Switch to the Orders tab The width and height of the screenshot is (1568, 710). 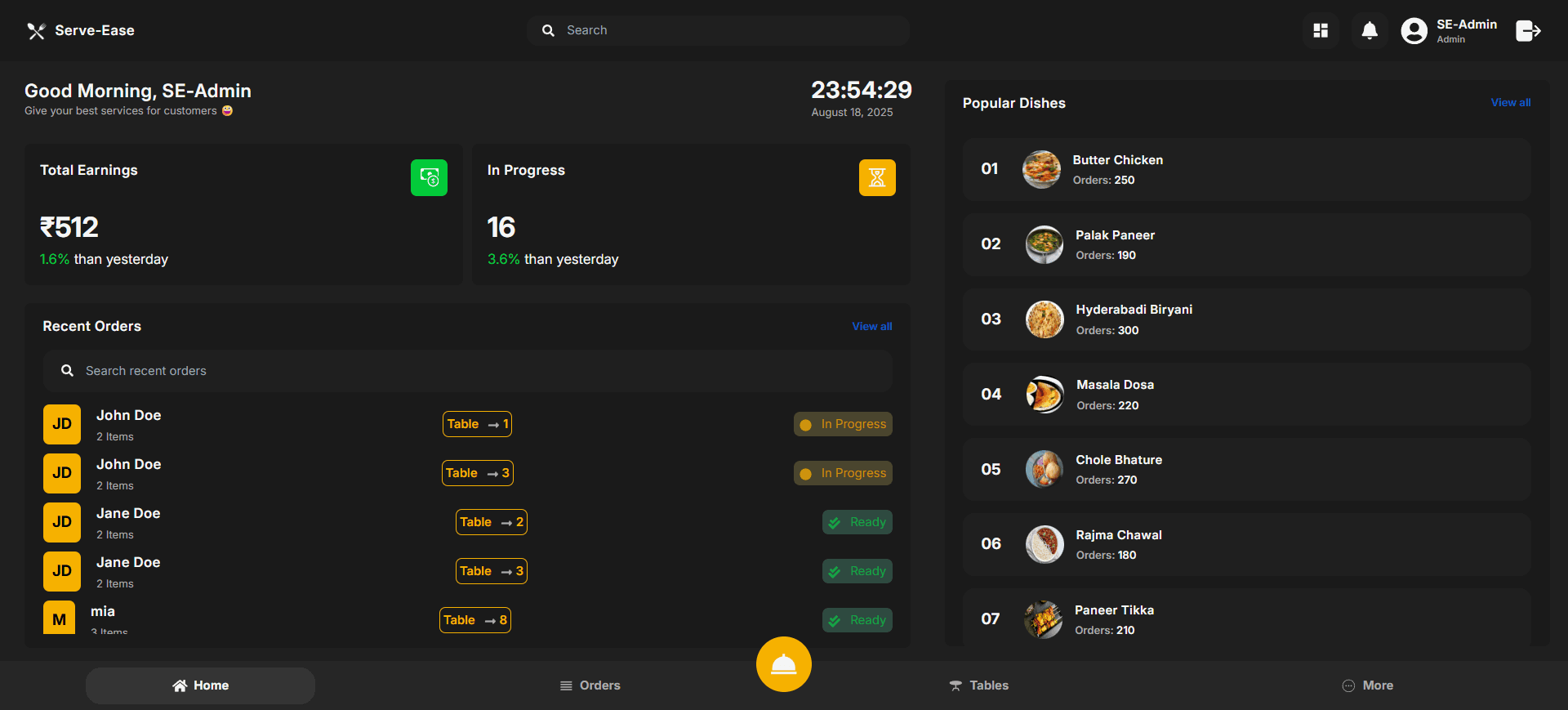coord(590,685)
